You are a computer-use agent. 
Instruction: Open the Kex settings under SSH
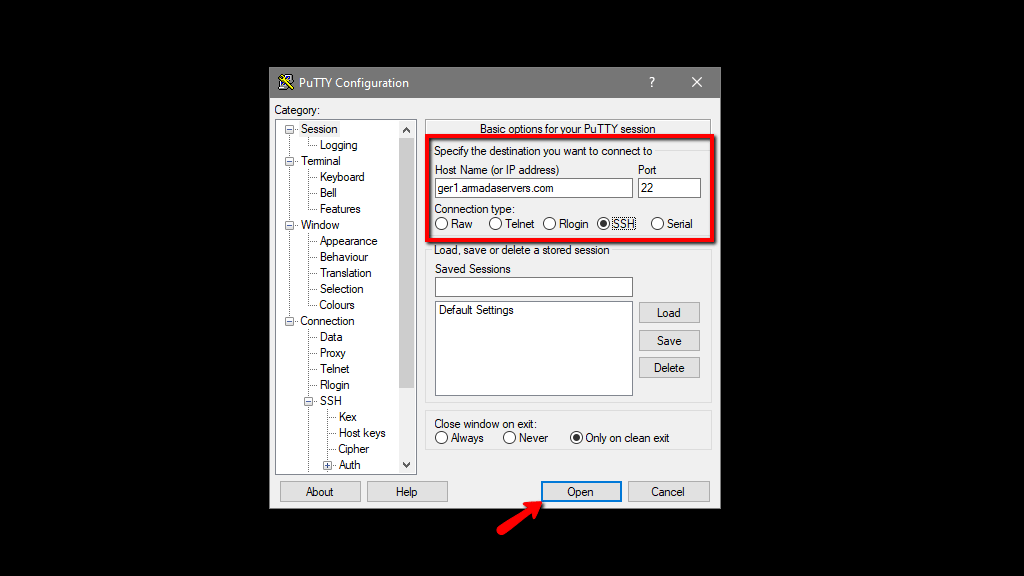click(x=347, y=416)
